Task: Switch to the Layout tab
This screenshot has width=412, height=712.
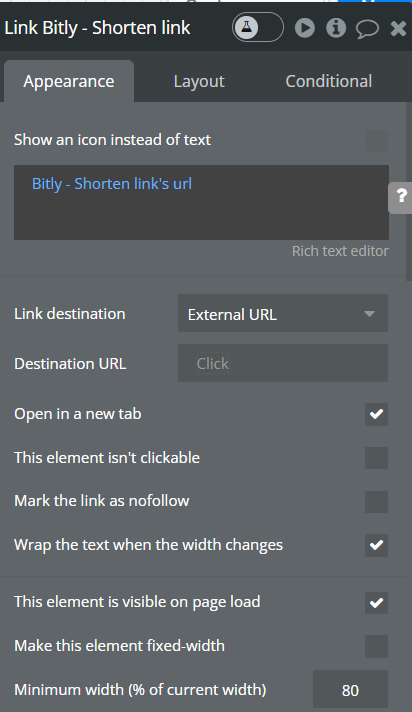Action: point(199,81)
